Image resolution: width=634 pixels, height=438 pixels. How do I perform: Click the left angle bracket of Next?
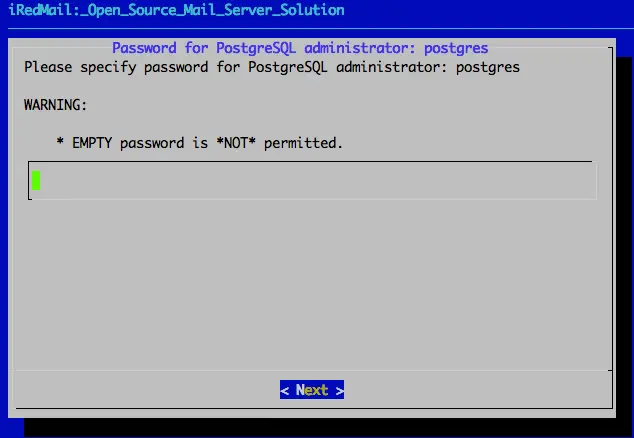[284, 390]
